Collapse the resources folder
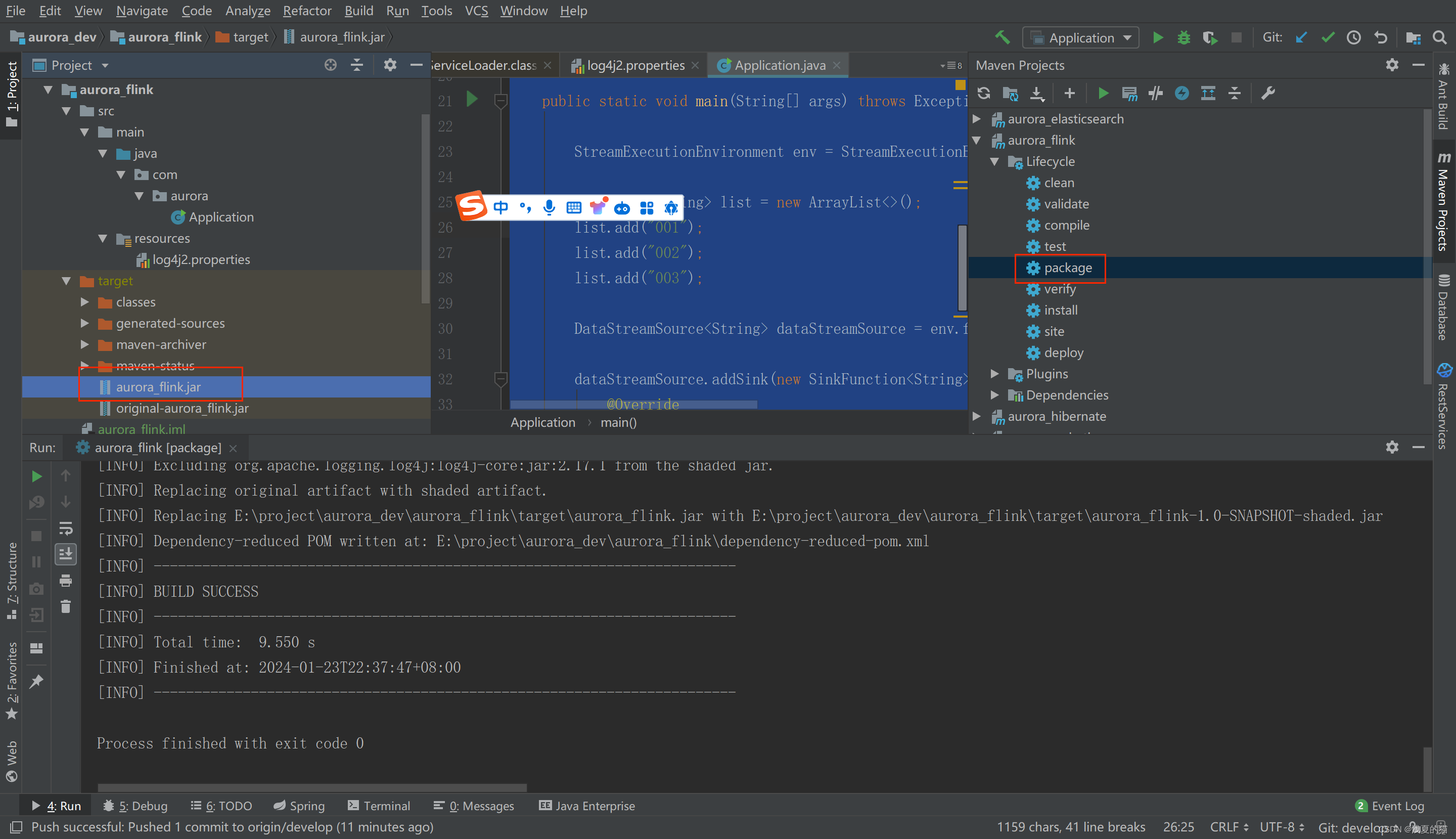The image size is (1456, 839). 103,239
